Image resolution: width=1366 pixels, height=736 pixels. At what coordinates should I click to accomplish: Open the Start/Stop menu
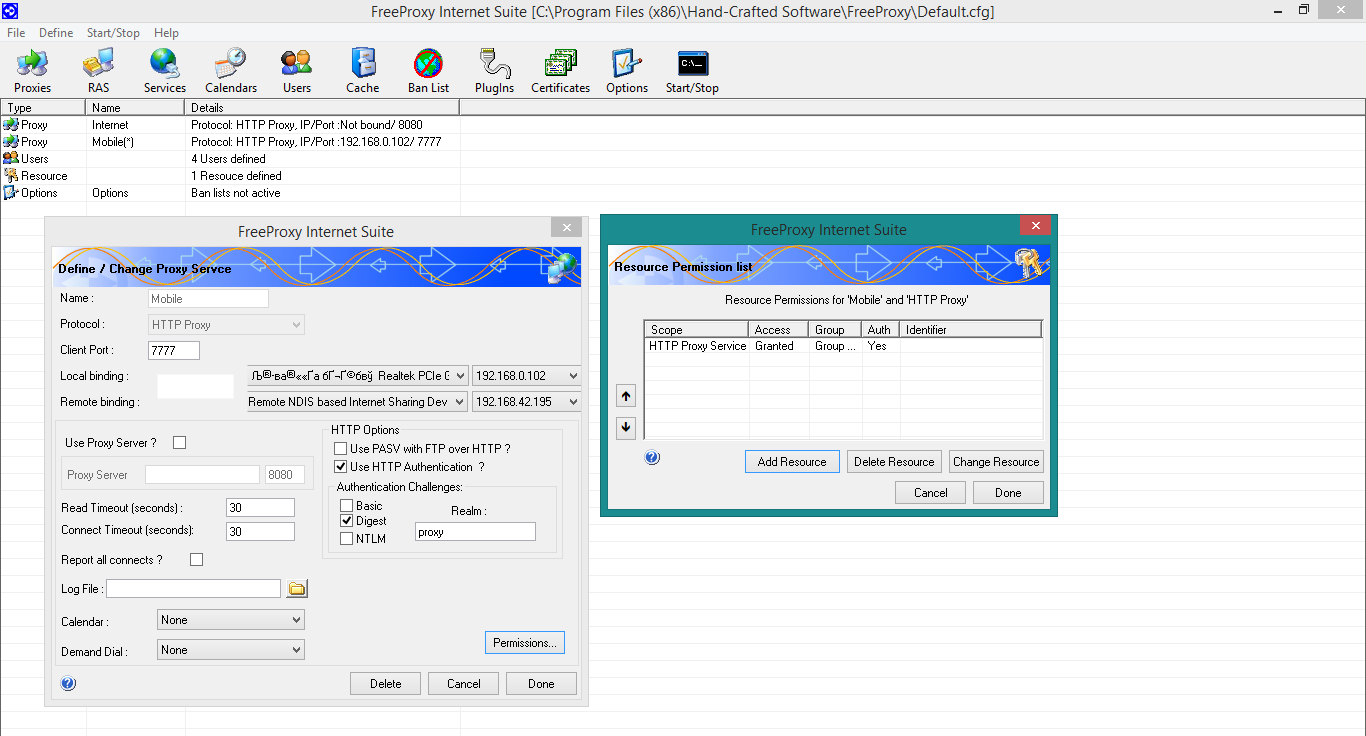point(113,33)
